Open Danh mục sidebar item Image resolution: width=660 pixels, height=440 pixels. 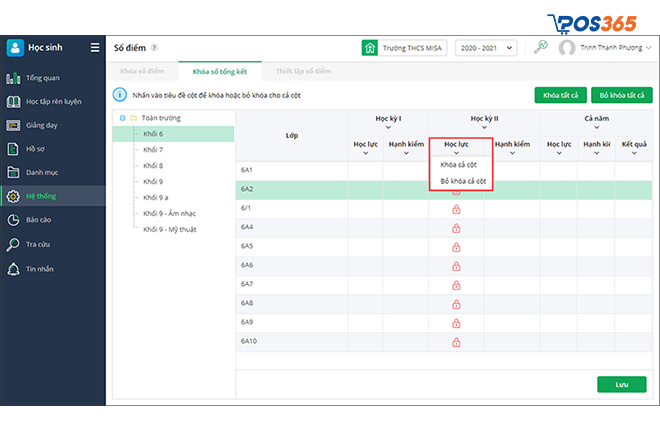(41, 173)
